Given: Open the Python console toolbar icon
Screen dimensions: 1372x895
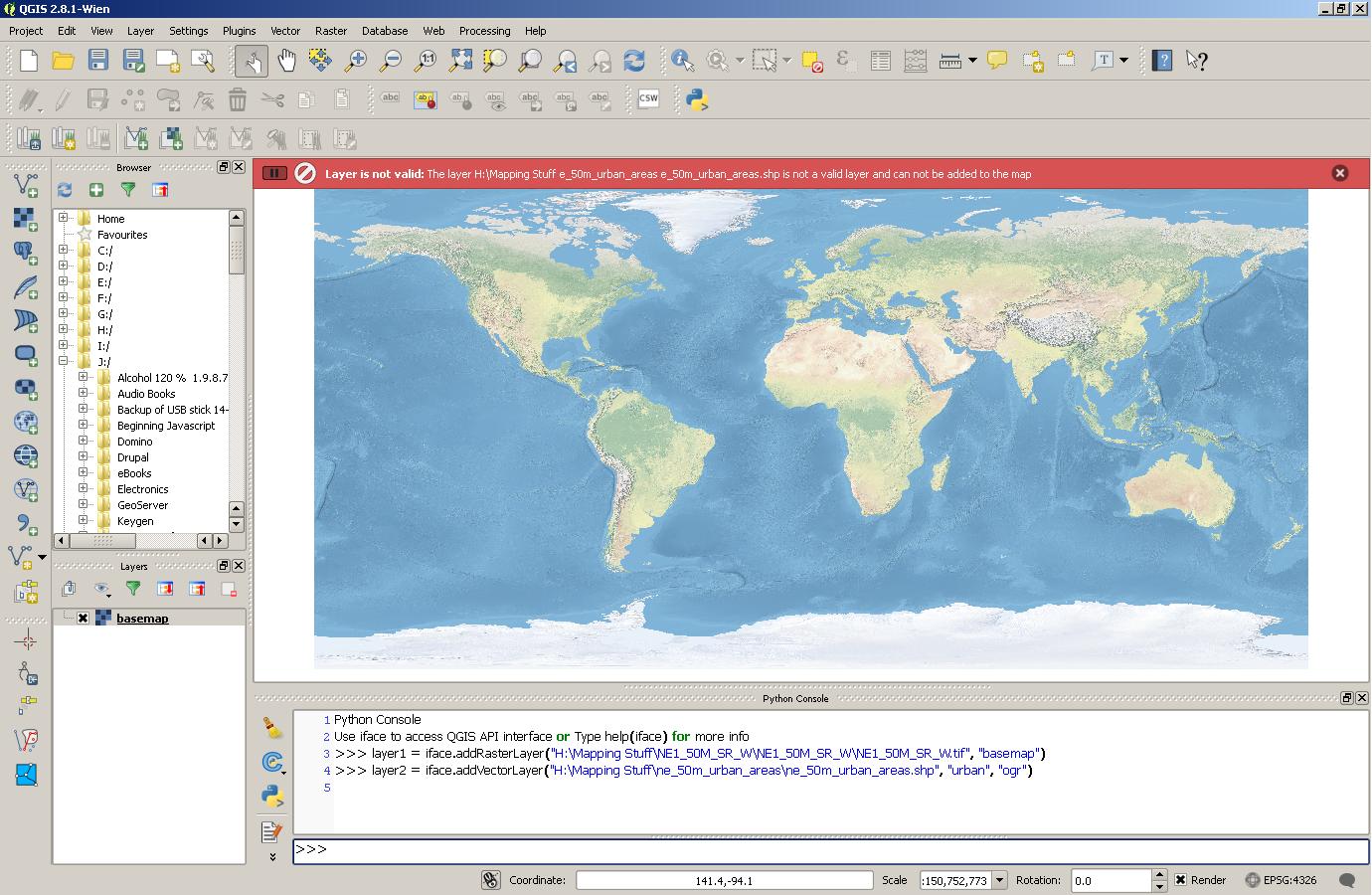Looking at the screenshot, I should pyautogui.click(x=697, y=99).
